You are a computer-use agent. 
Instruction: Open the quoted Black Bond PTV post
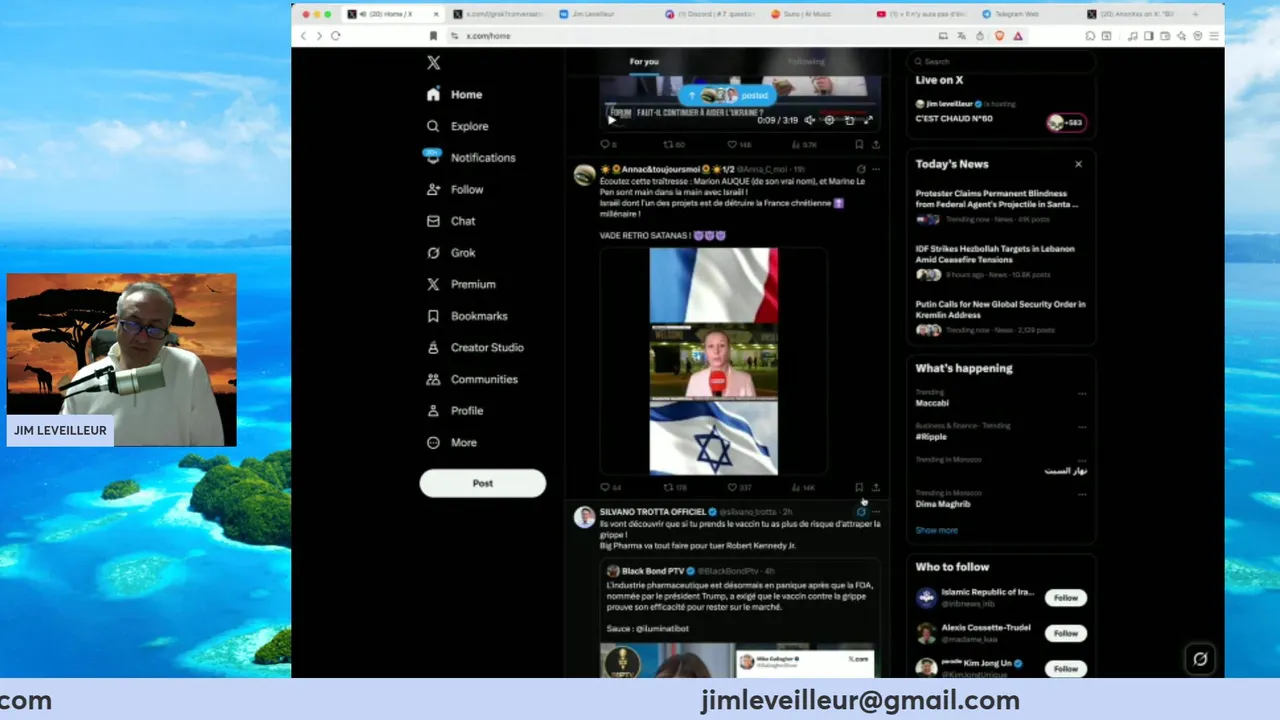click(740, 618)
